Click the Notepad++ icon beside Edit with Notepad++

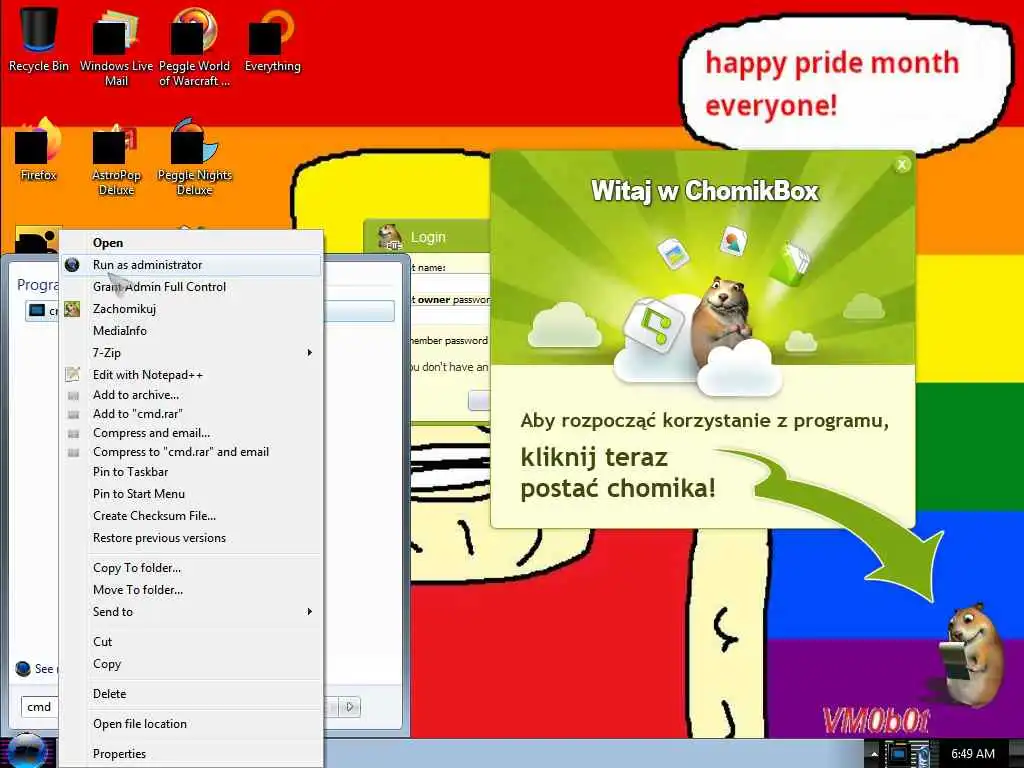point(72,375)
